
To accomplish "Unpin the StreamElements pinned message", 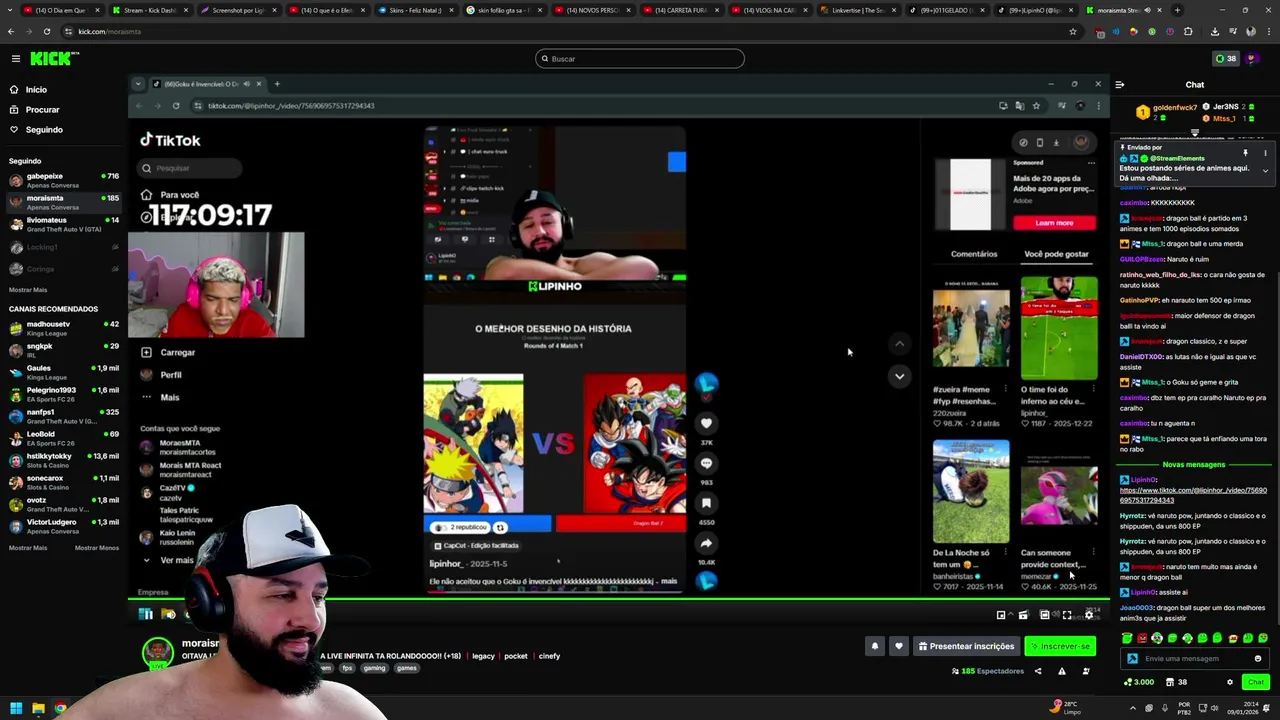I will coord(1245,153).
